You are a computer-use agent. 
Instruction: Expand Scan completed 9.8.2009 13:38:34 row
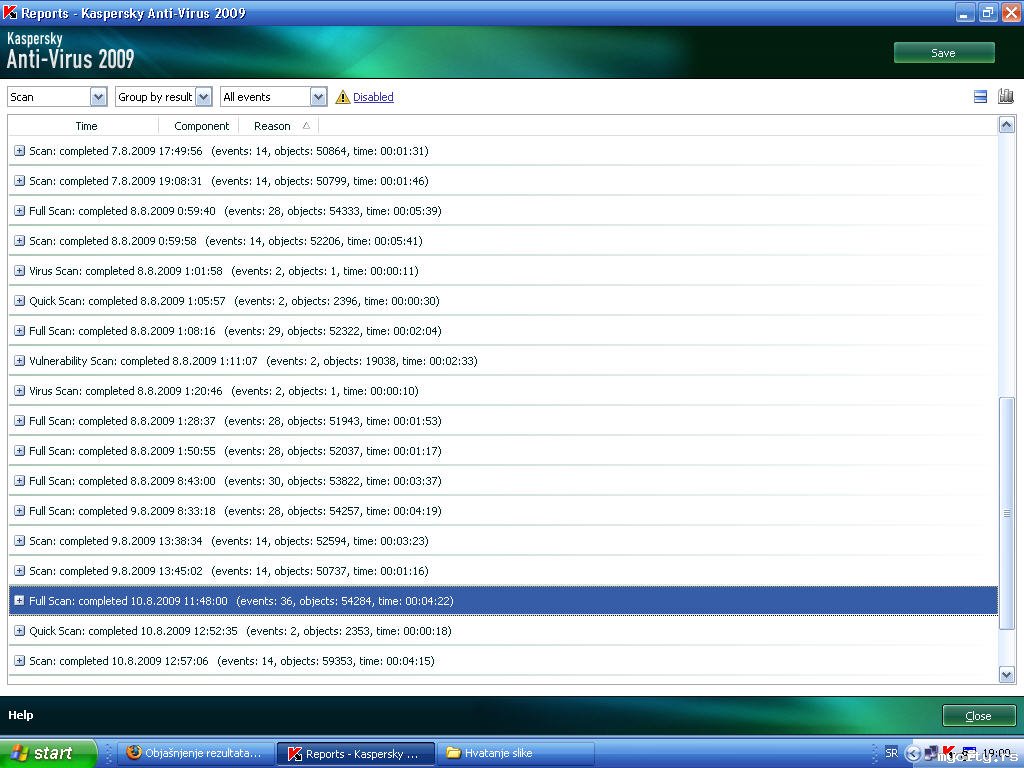point(20,541)
